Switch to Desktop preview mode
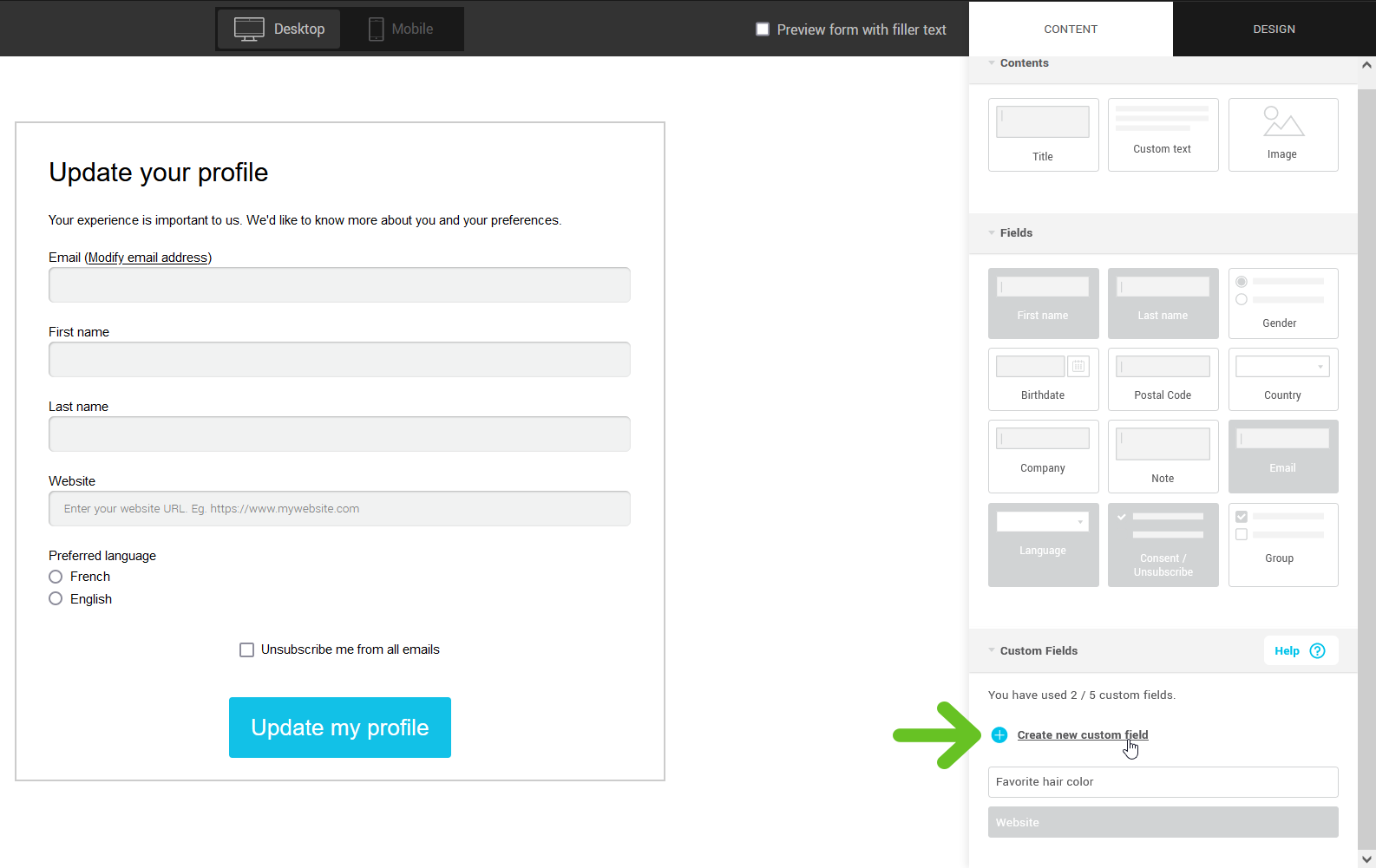Viewport: 1376px width, 868px height. 279,29
